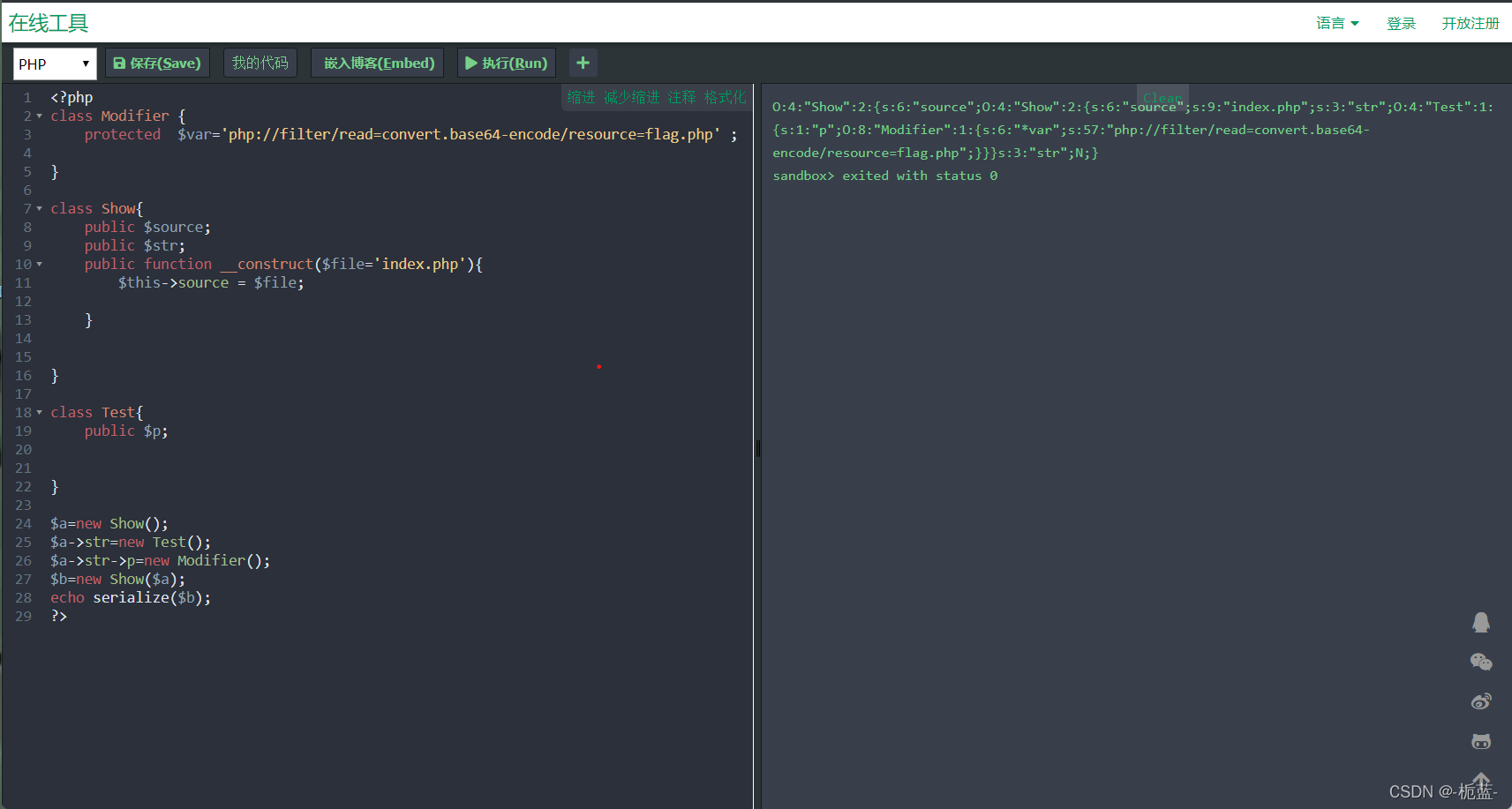The width and height of the screenshot is (1512, 809).
Task: Click the protected $var line in editor
Action: (x=410, y=135)
